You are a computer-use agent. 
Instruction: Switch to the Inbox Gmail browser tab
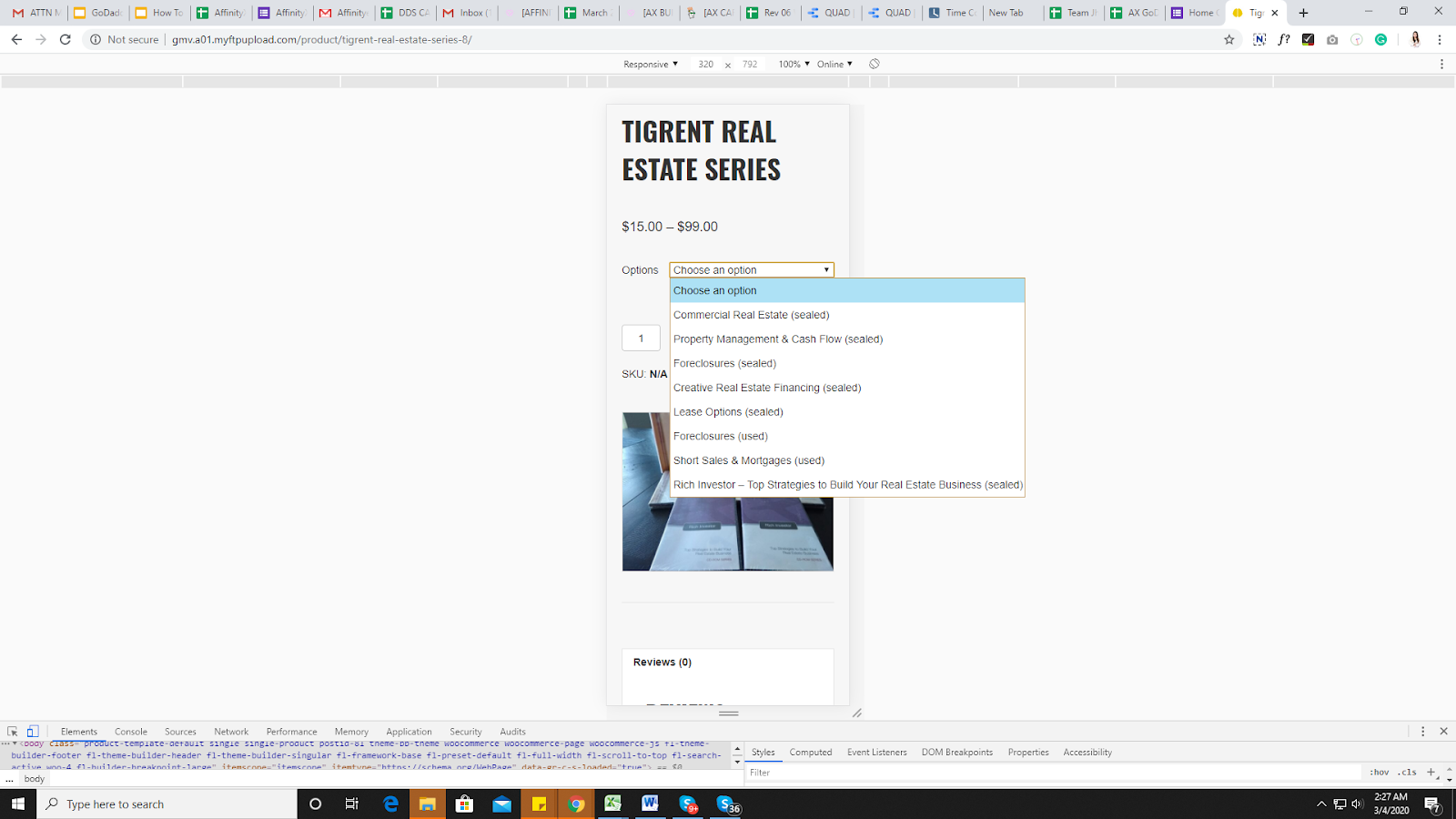tap(467, 13)
